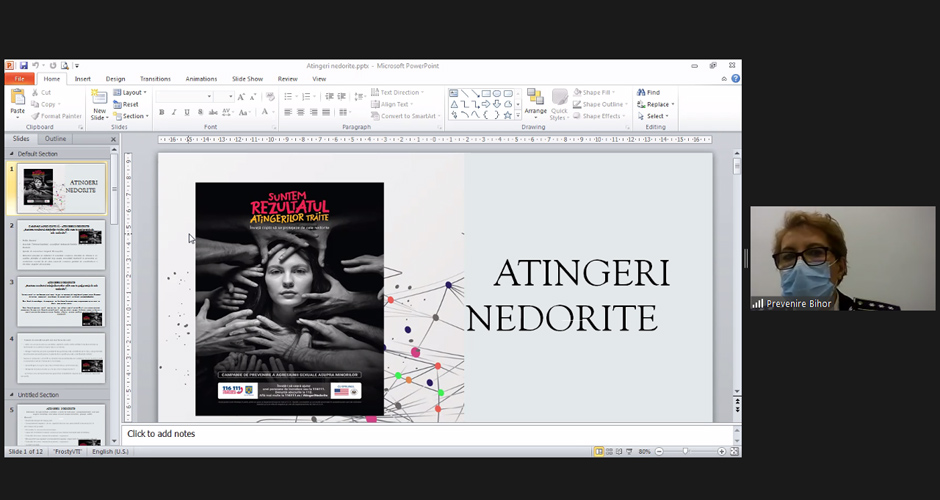This screenshot has width=940, height=500.
Task: Apply strikethrough formatting
Action: (213, 112)
